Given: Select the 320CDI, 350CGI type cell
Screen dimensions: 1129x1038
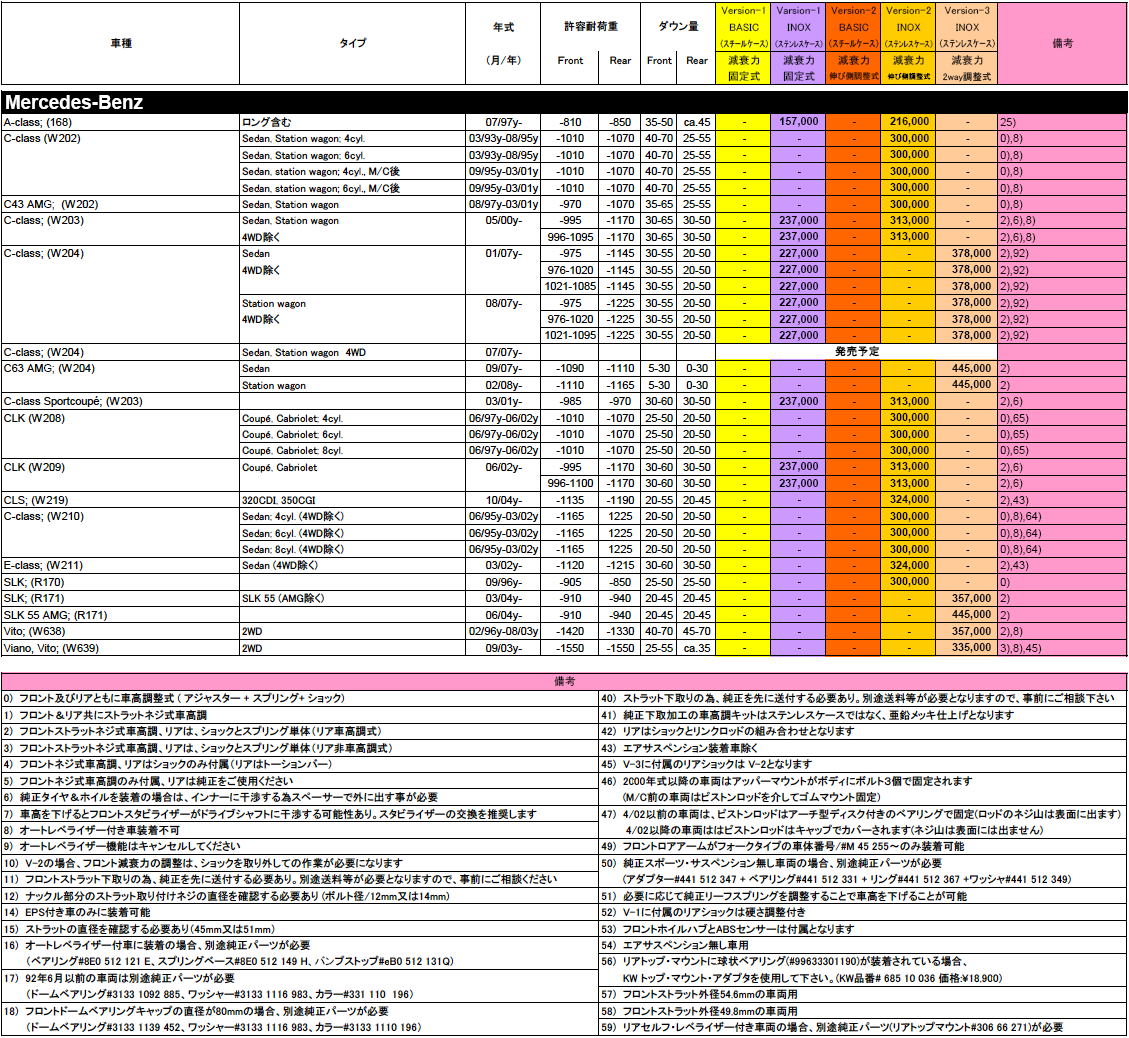Looking at the screenshot, I should (352, 500).
